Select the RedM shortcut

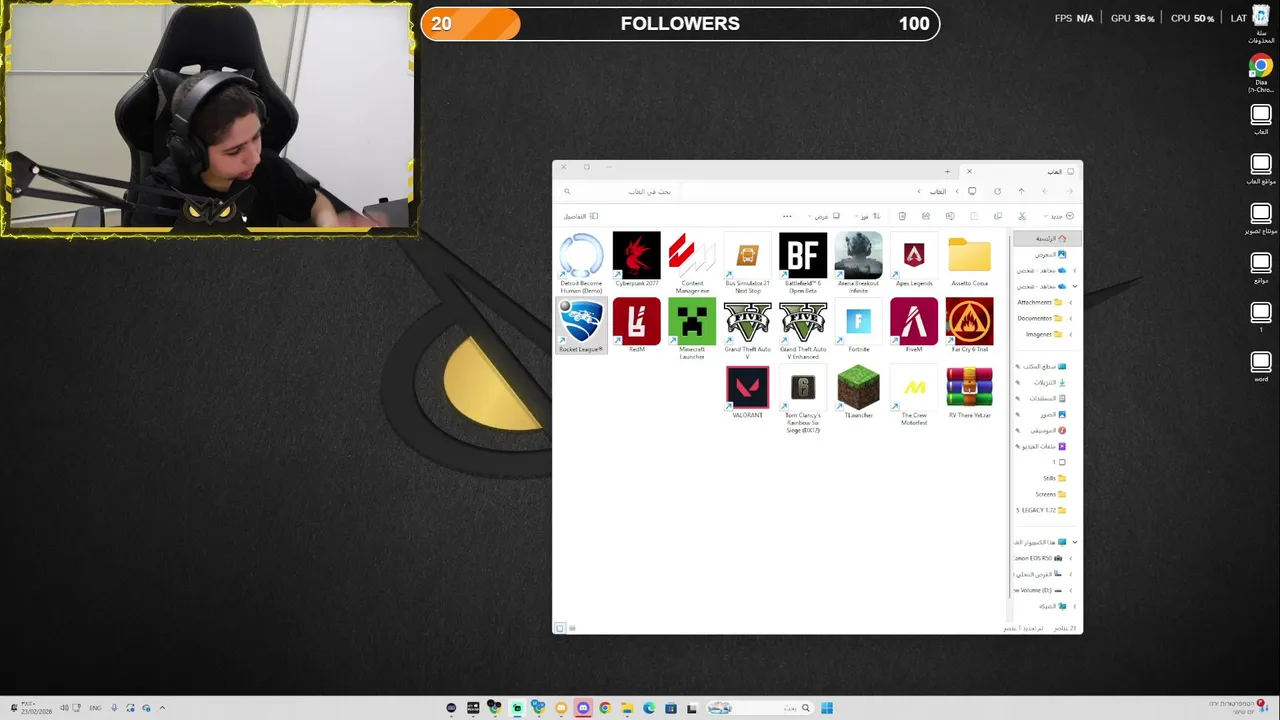[637, 325]
